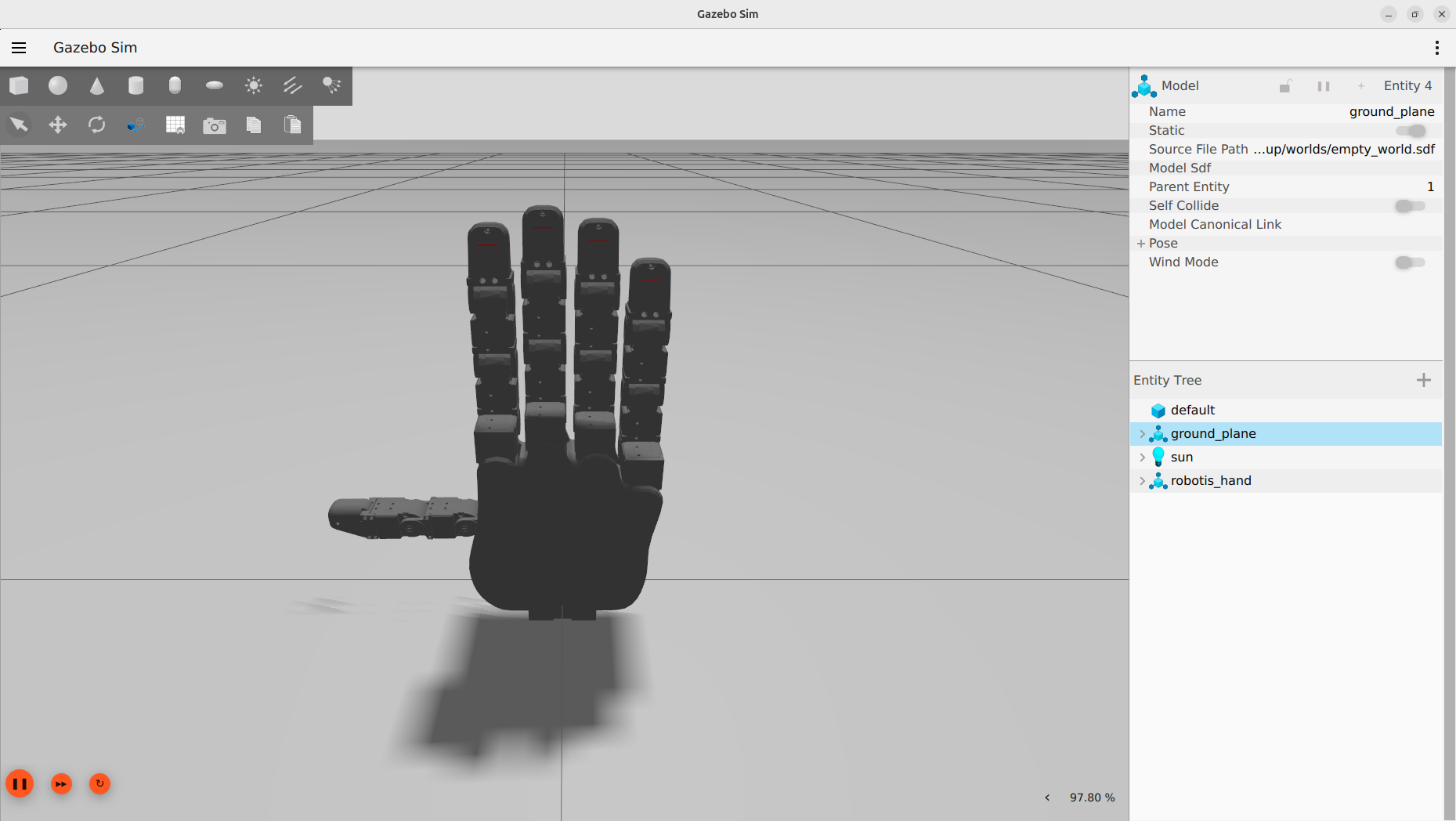Add a spot light to the world

pyautogui.click(x=331, y=85)
